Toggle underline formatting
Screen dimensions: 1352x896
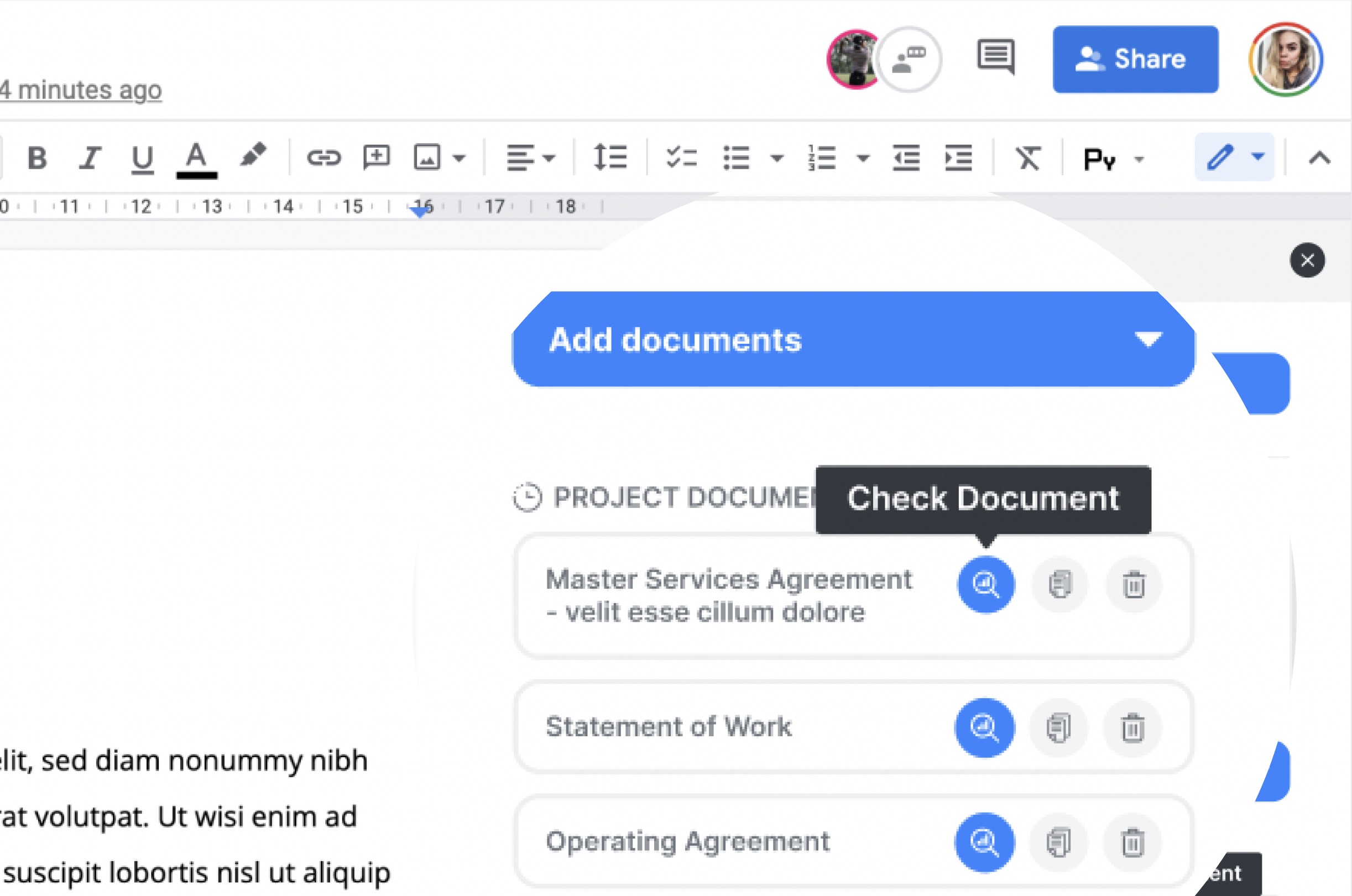(142, 159)
